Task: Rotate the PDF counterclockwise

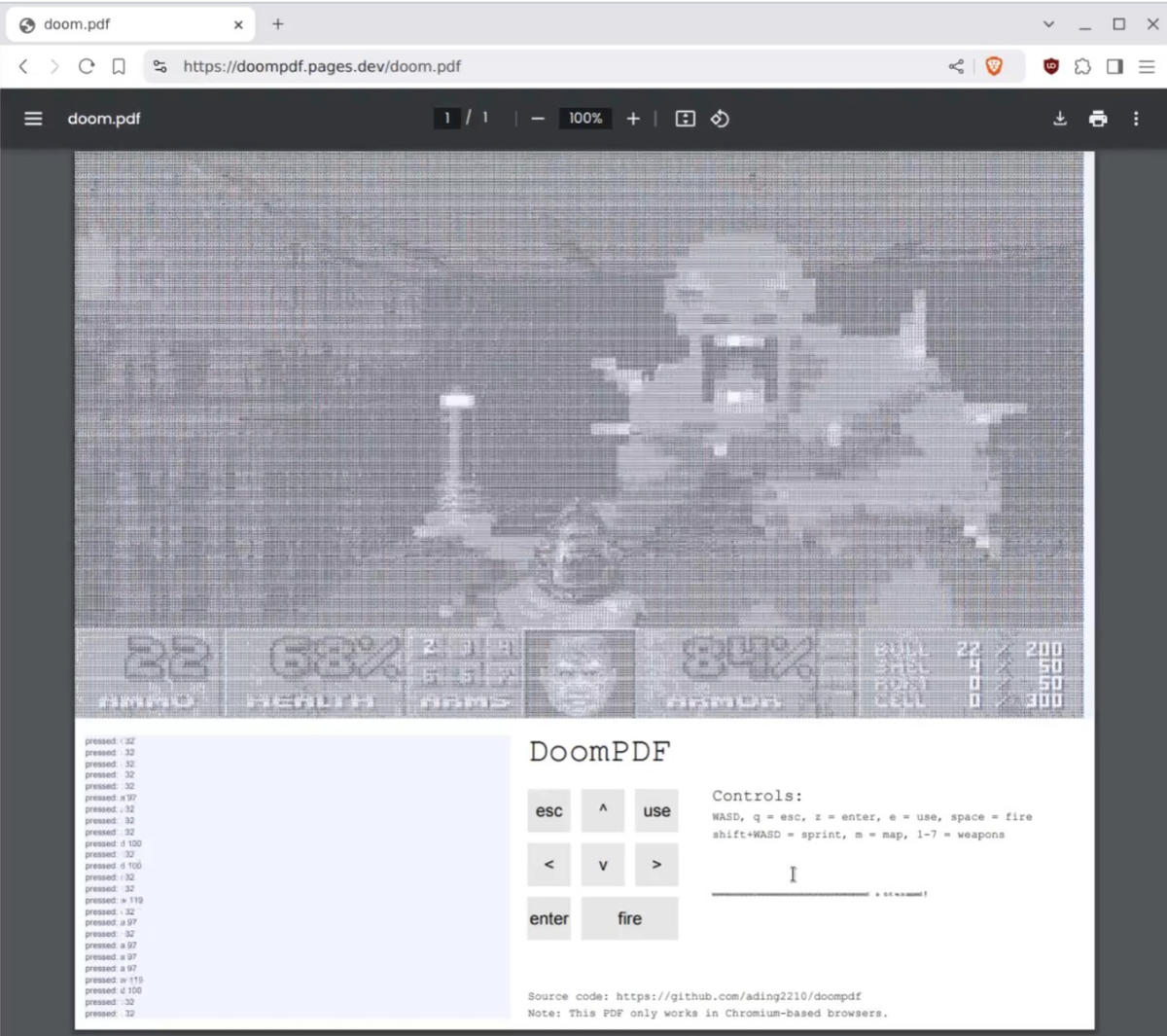Action: [x=720, y=119]
